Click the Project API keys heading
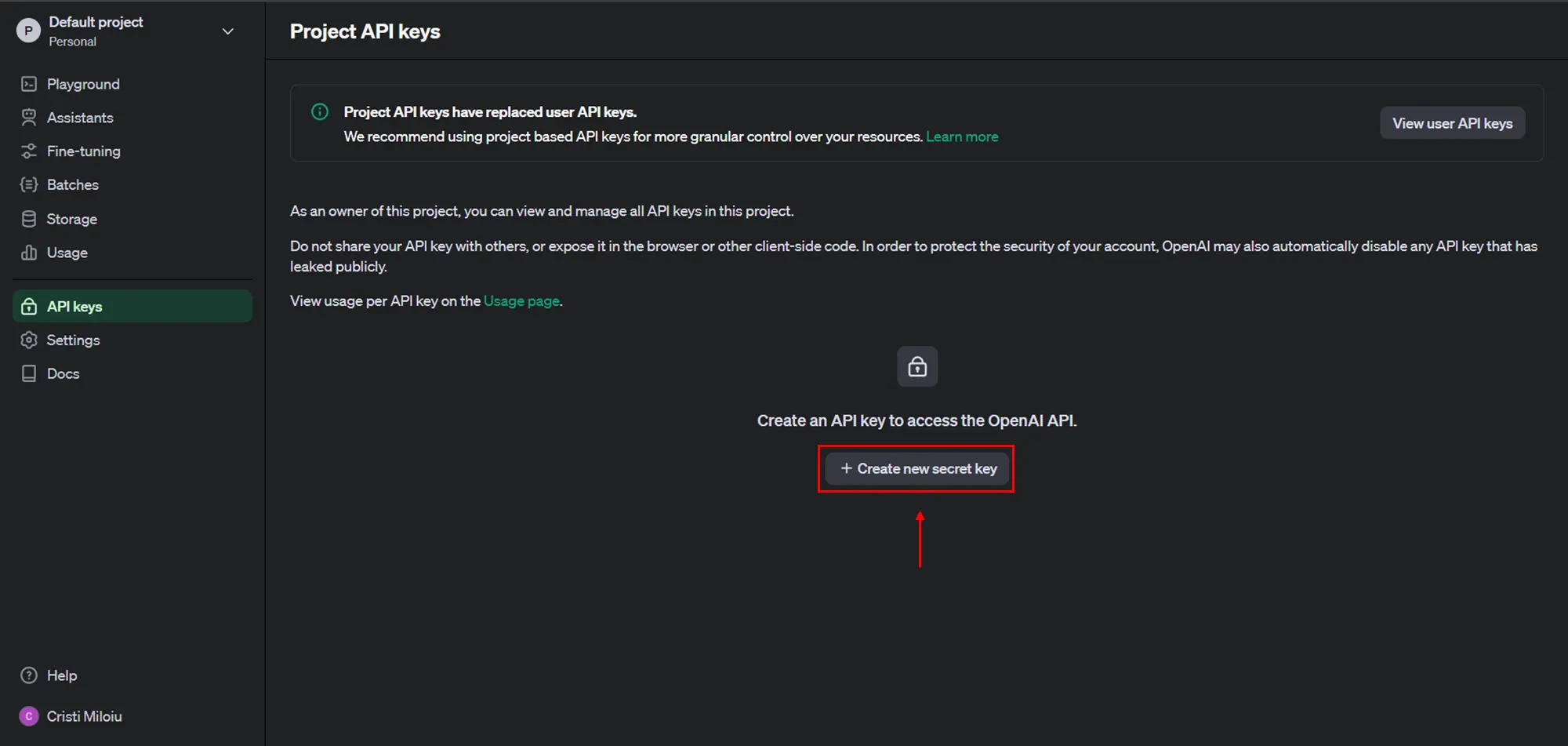 [x=365, y=31]
